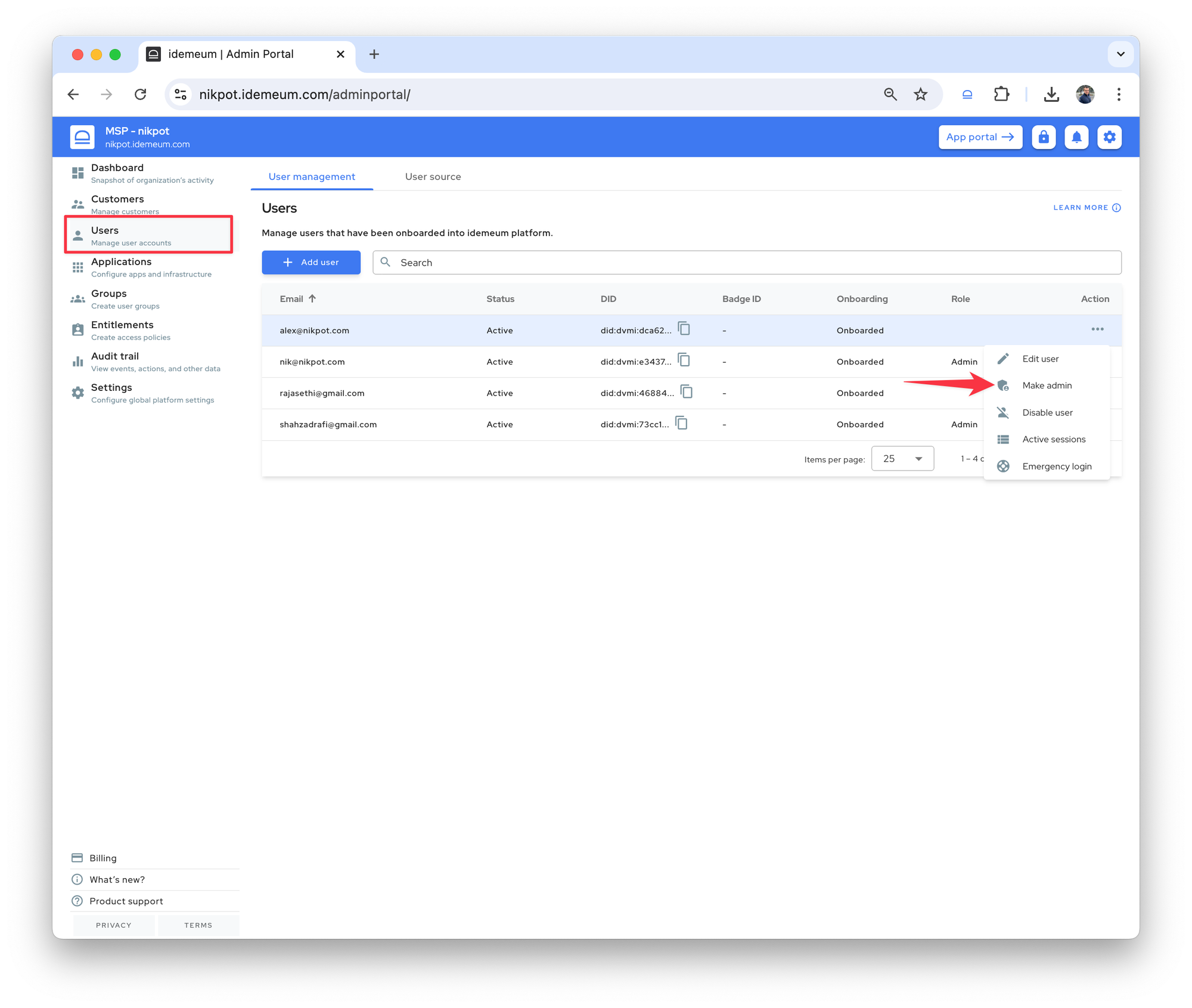
Task: Open Customers in sidebar
Action: pyautogui.click(x=149, y=204)
